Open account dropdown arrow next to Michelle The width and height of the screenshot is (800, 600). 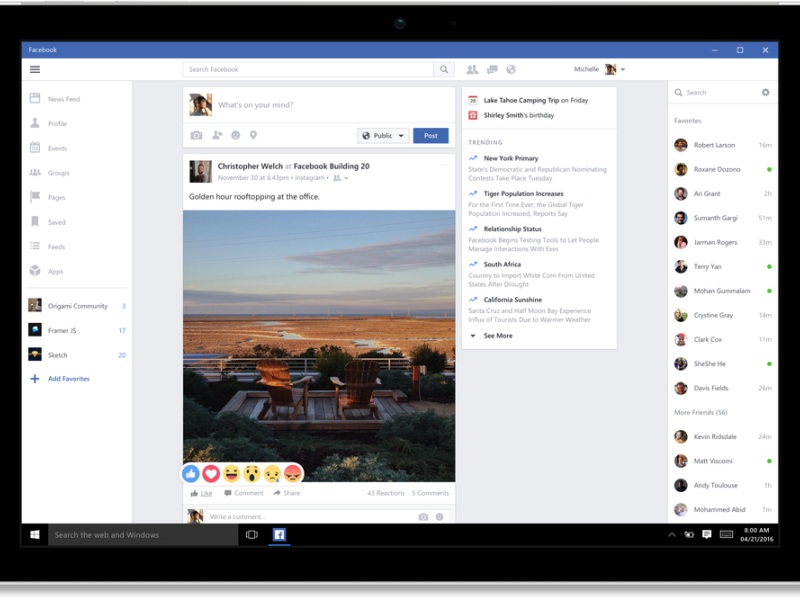[x=623, y=69]
